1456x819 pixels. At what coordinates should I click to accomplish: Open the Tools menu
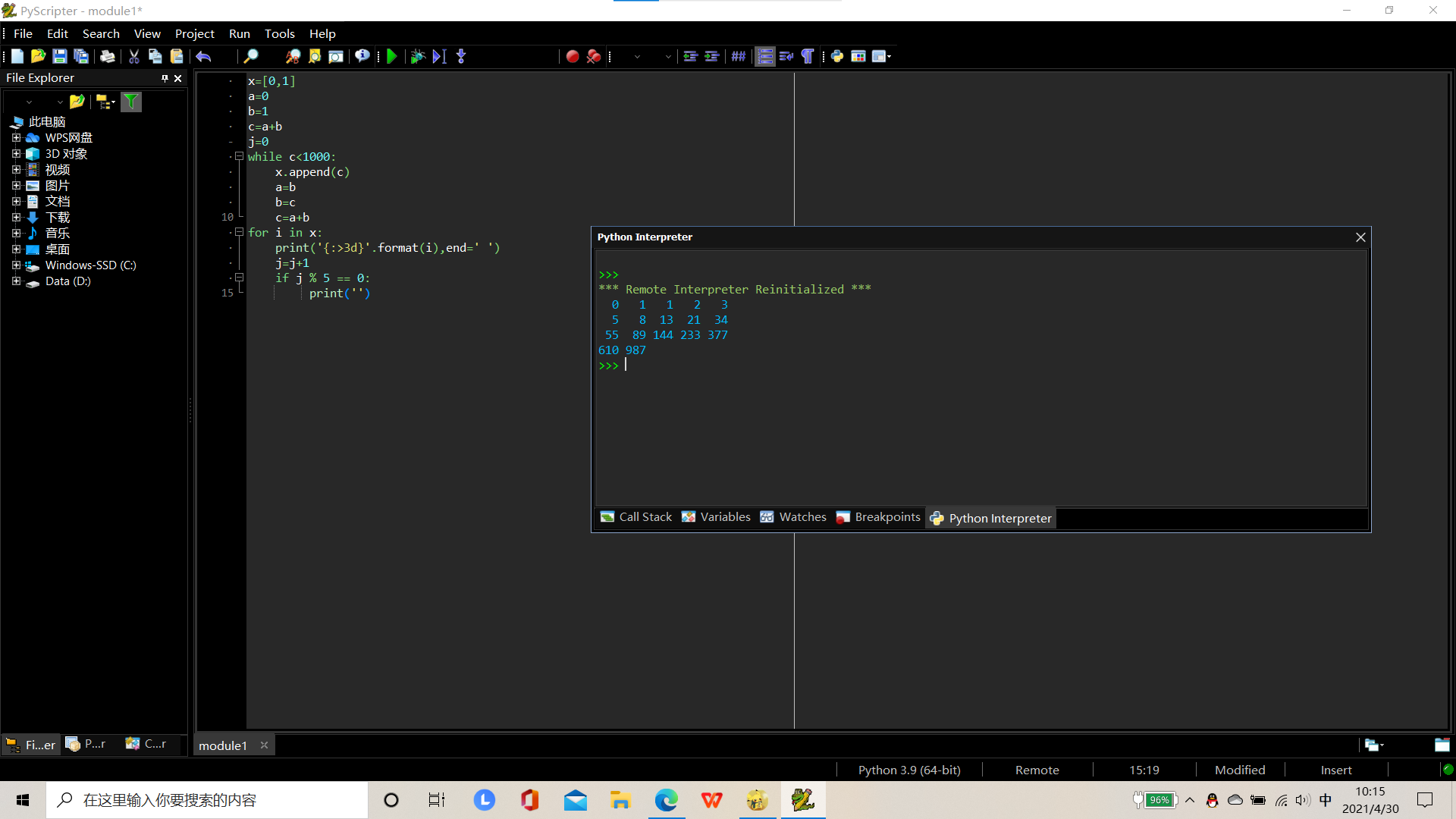pyautogui.click(x=279, y=33)
